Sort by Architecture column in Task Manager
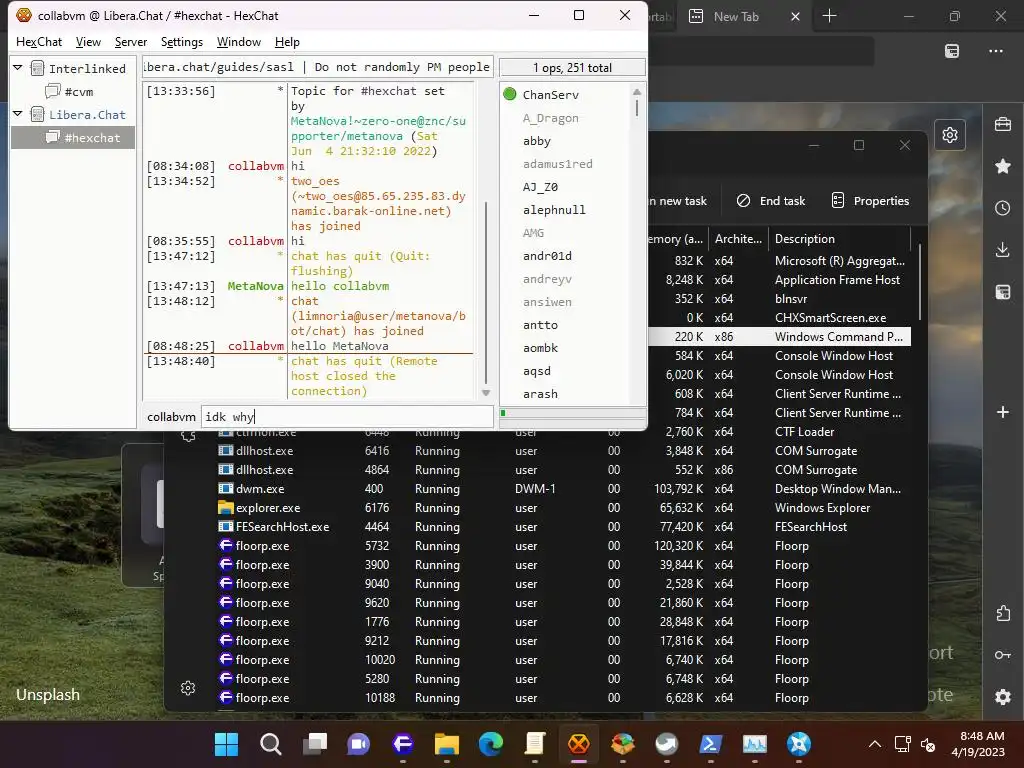Viewport: 1024px width, 768px height. pyautogui.click(x=739, y=238)
